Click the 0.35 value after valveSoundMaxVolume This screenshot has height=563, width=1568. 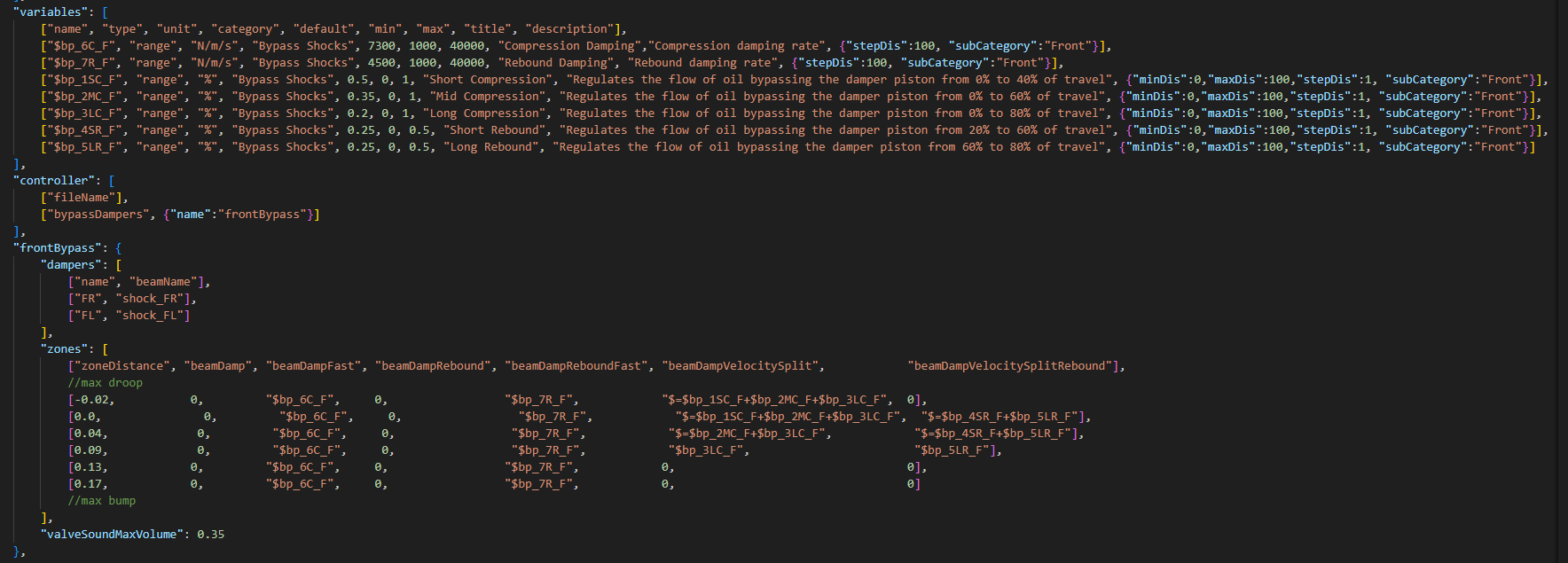[x=211, y=534]
